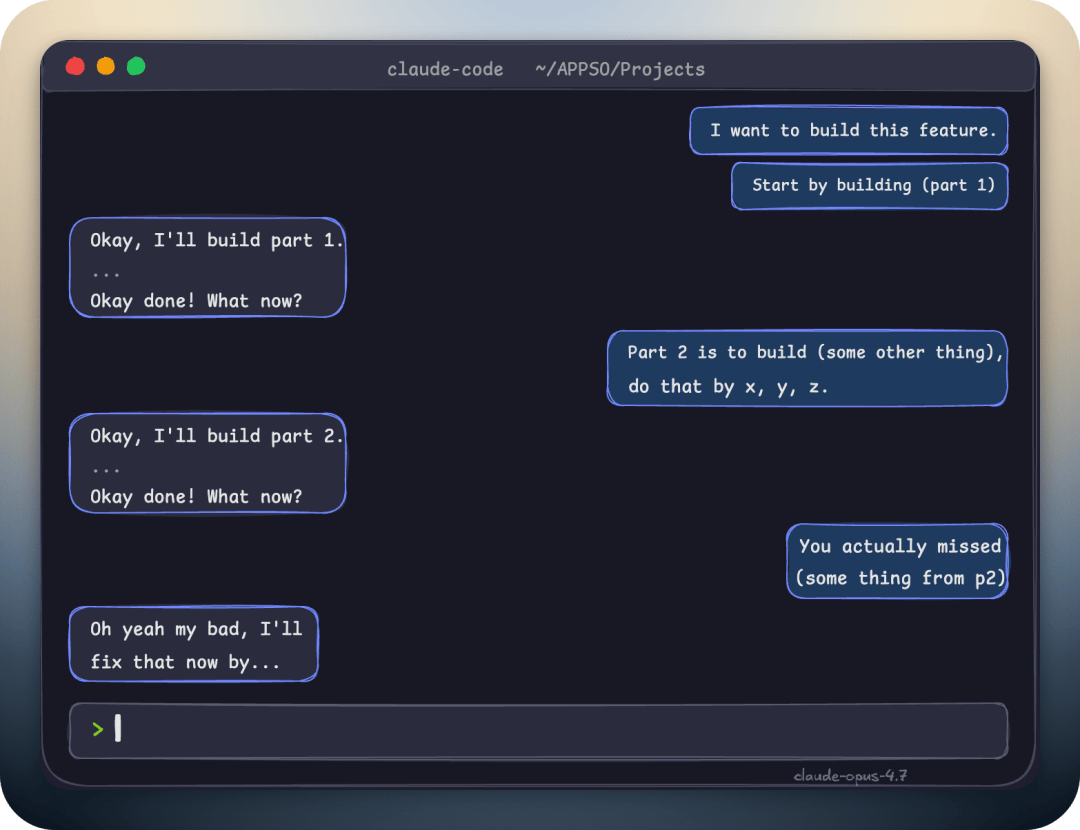Click 'I want to build this feature.' message
The height and width of the screenshot is (830, 1080).
click(849, 130)
